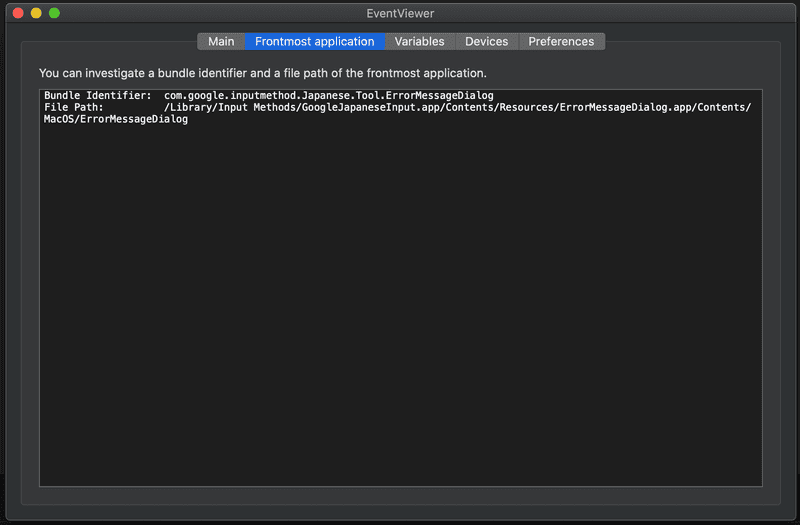Screen dimensions: 800x525
Task: Select the Frontmost application tab
Action: 315,41
